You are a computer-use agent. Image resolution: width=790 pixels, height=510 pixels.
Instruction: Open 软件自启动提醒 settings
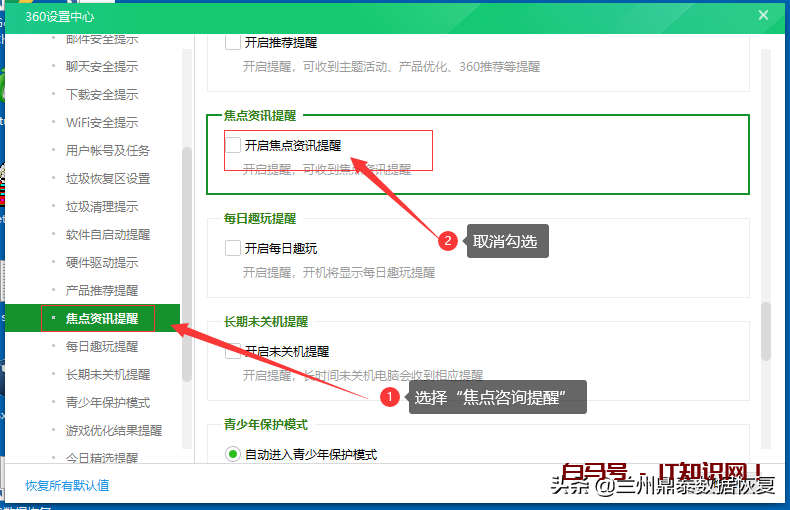108,235
